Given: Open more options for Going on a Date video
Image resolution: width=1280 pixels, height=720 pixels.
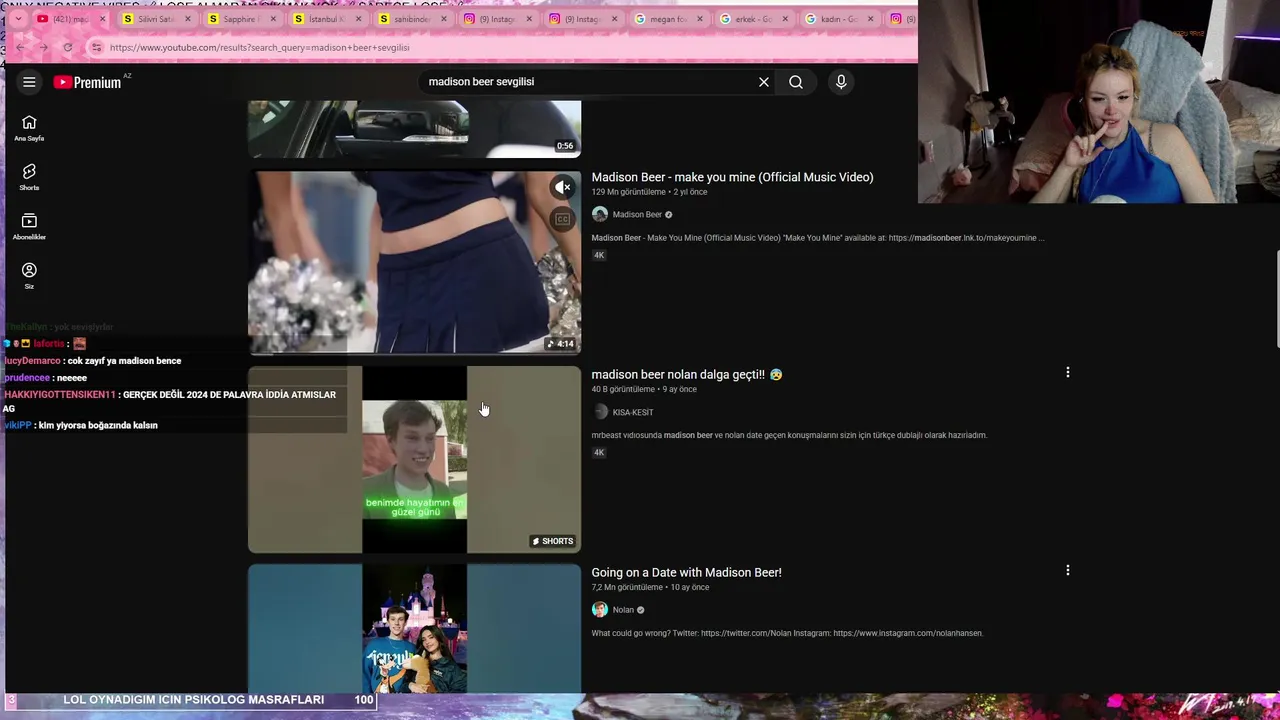Looking at the screenshot, I should click(x=1067, y=570).
